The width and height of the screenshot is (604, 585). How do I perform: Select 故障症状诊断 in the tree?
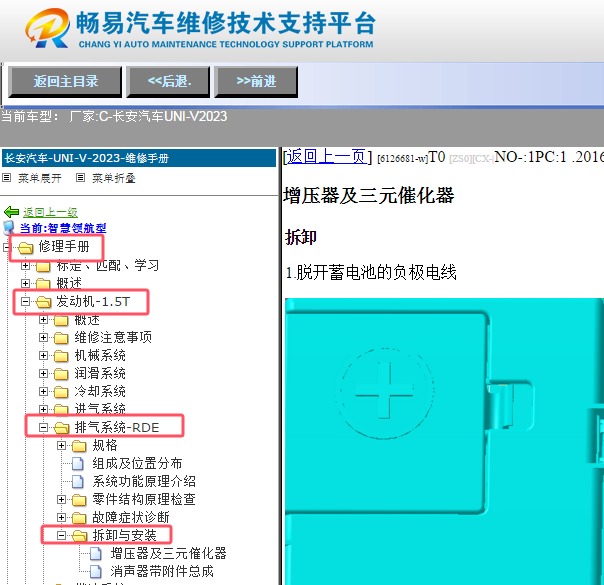pyautogui.click(x=131, y=517)
